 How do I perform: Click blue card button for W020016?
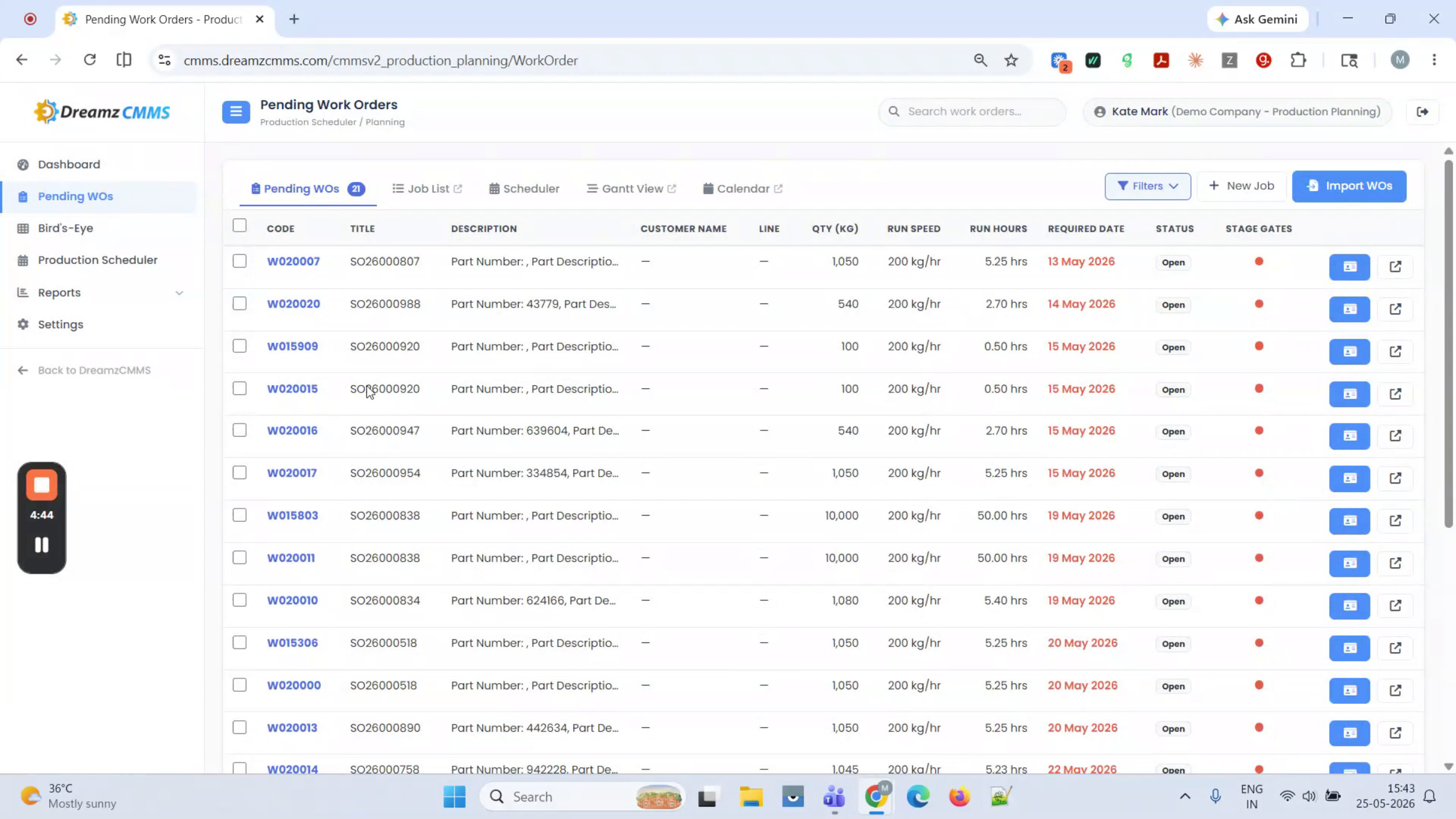[x=1349, y=436]
